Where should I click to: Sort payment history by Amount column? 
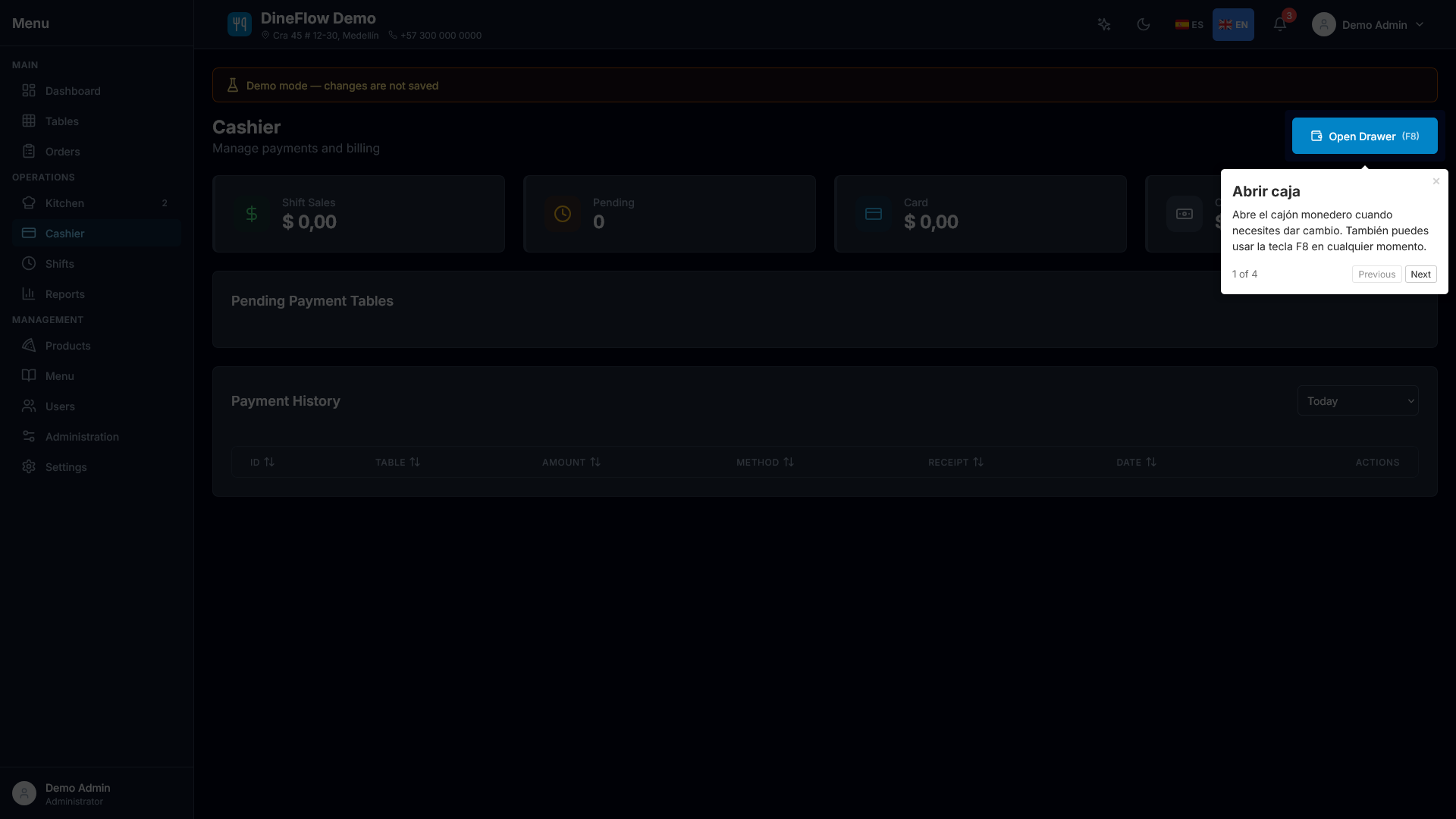point(571,462)
